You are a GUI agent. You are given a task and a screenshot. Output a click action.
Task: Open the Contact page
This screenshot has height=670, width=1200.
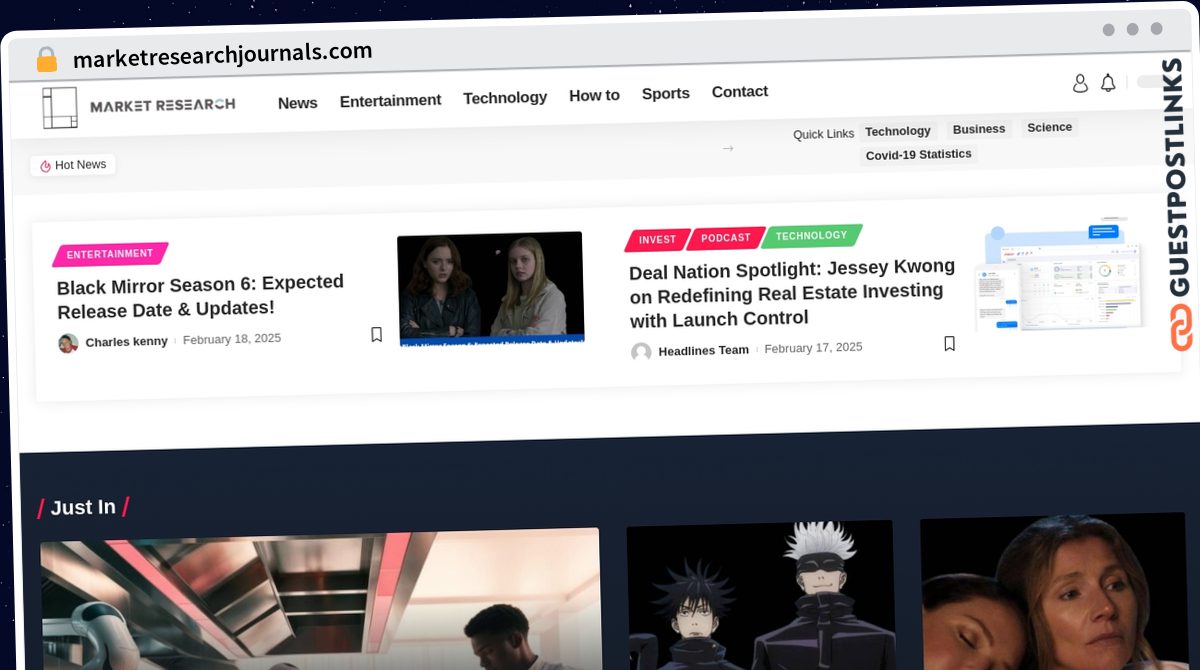740,91
